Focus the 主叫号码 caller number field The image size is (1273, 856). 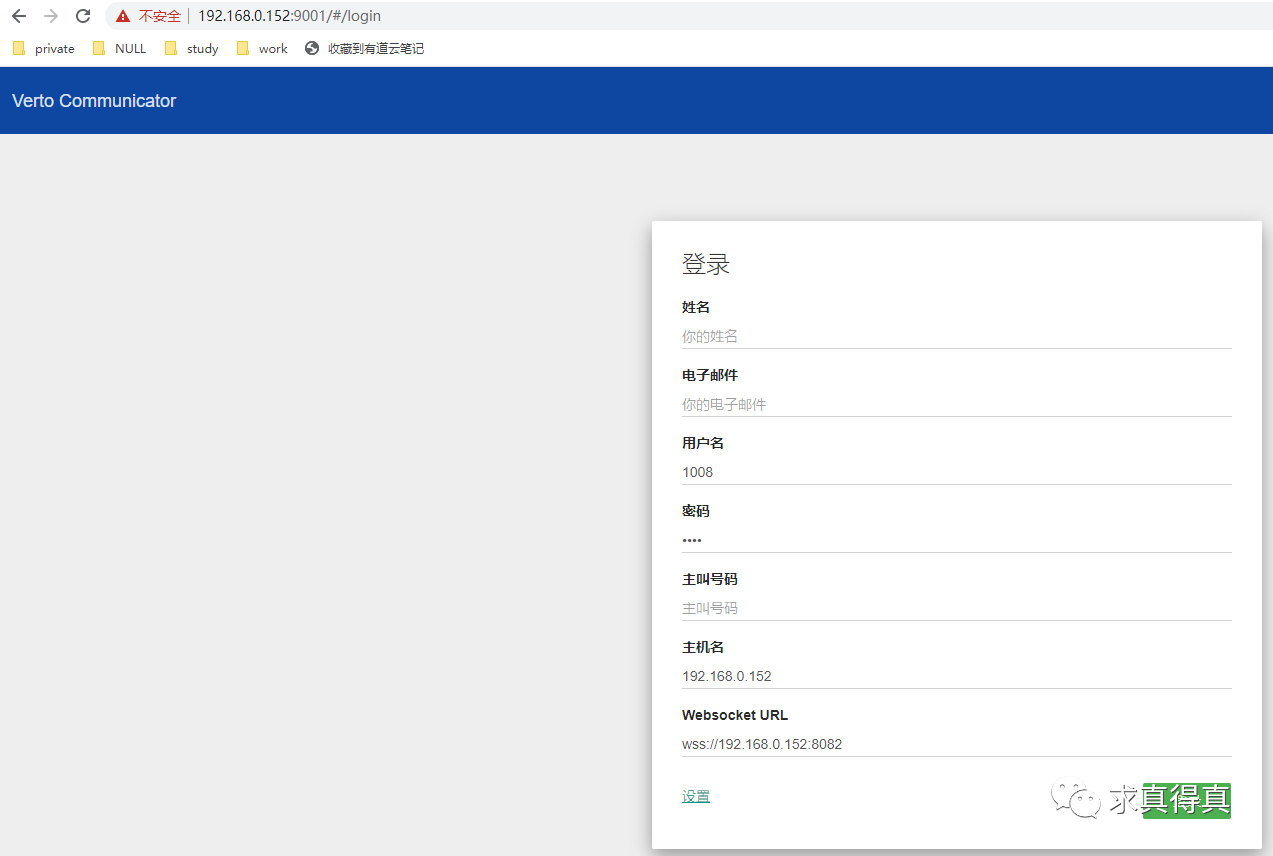pos(956,609)
